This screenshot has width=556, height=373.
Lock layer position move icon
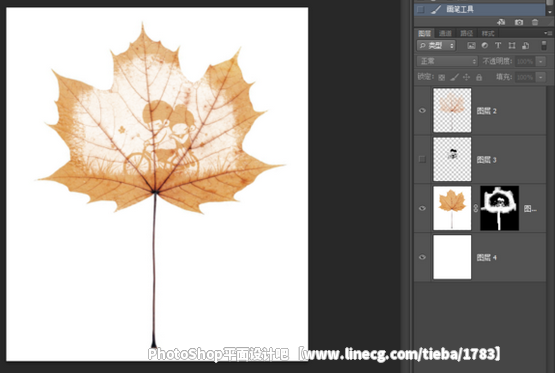coord(467,77)
